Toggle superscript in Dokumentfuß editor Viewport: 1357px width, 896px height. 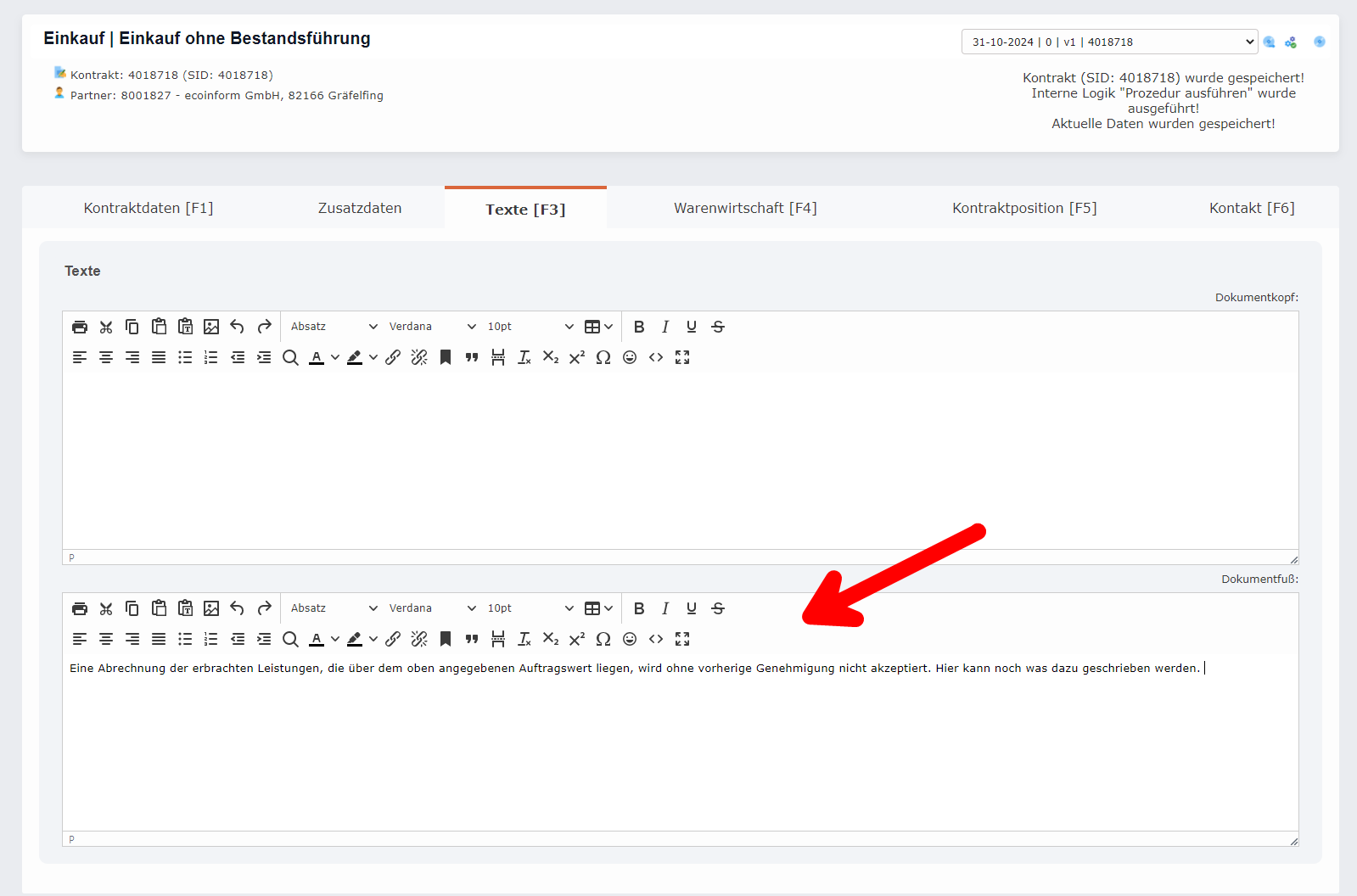pyautogui.click(x=577, y=639)
